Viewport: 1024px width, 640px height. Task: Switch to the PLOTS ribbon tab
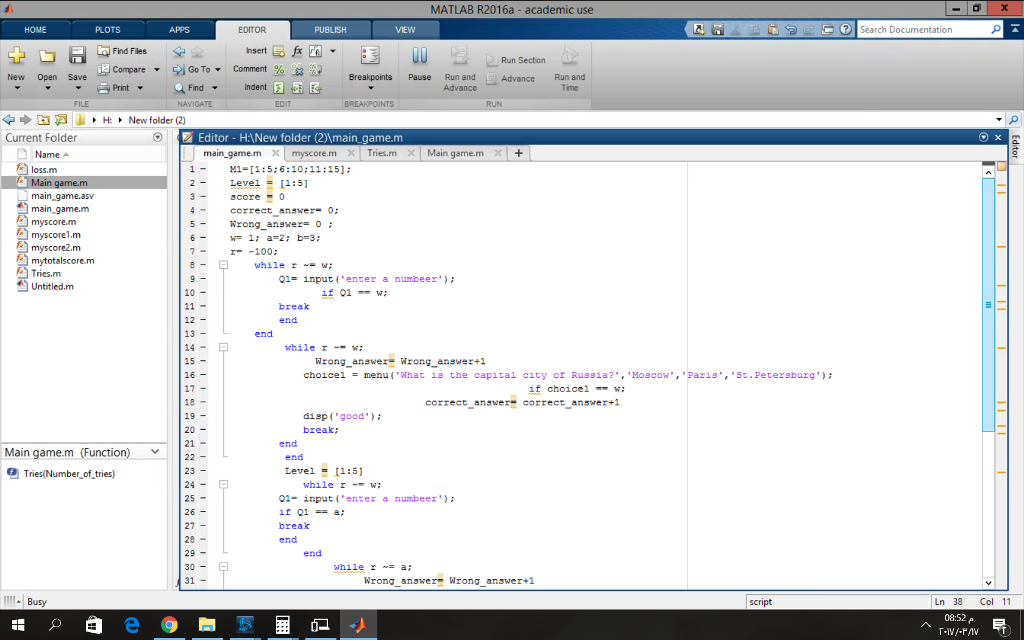(108, 30)
